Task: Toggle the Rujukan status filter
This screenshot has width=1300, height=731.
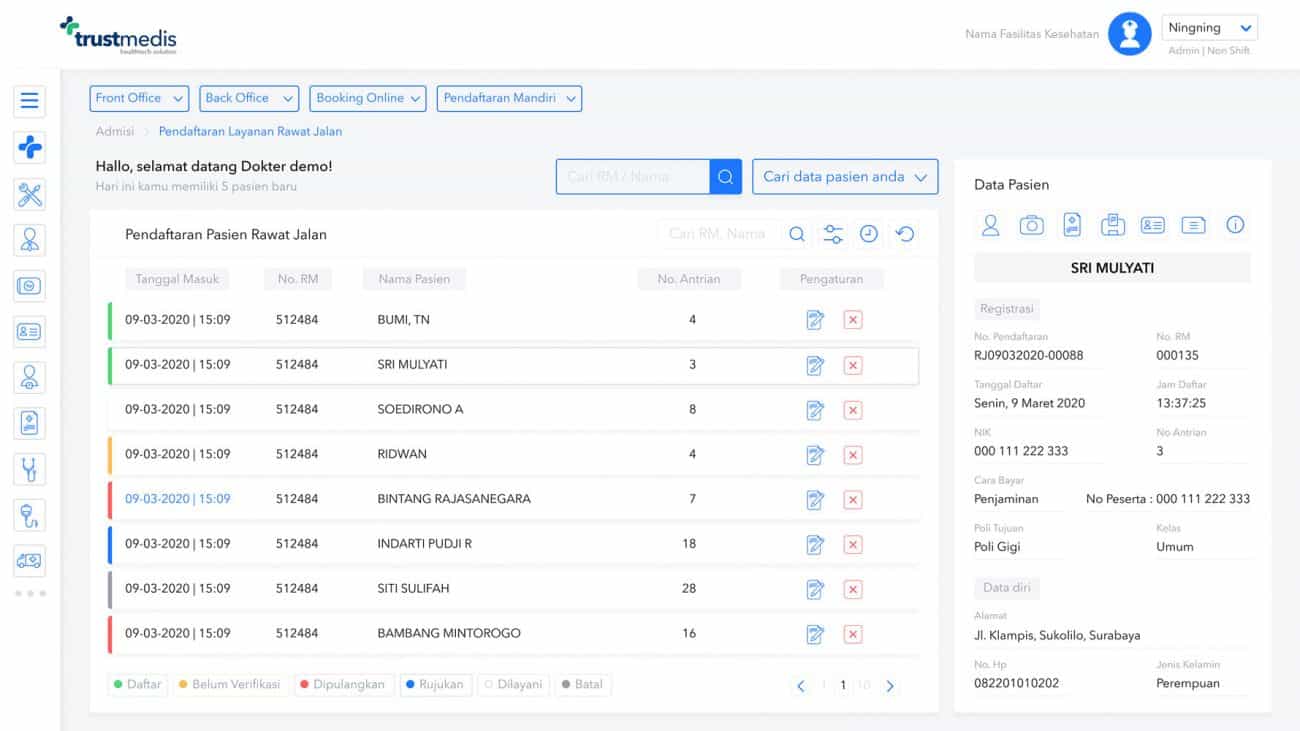Action: [435, 685]
